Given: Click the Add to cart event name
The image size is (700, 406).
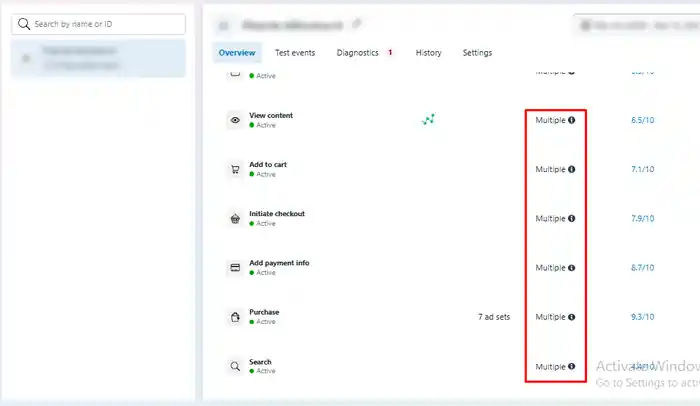Looking at the screenshot, I should (x=268, y=164).
